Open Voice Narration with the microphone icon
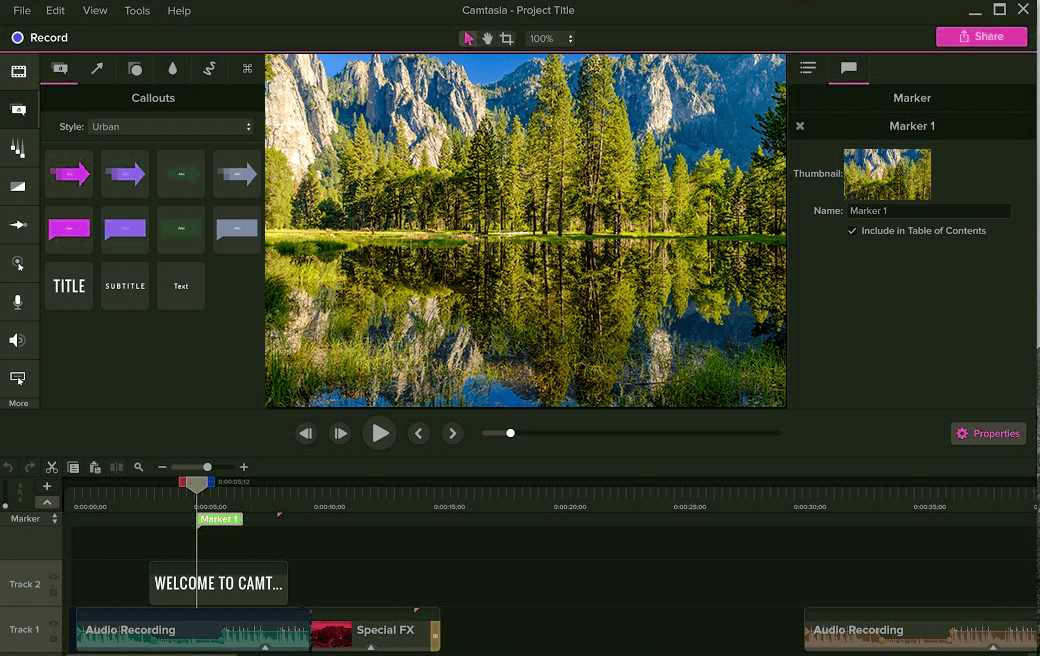The height and width of the screenshot is (656, 1040). (20, 301)
